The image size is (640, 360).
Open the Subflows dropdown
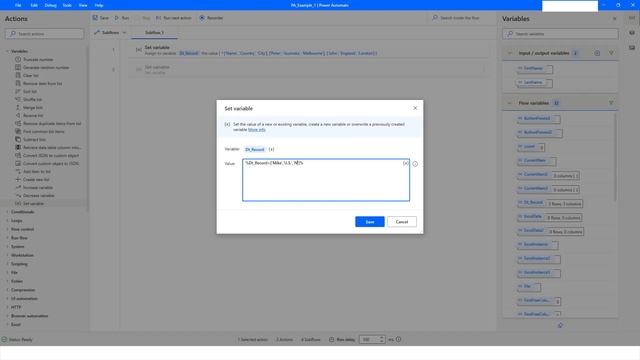(110, 32)
